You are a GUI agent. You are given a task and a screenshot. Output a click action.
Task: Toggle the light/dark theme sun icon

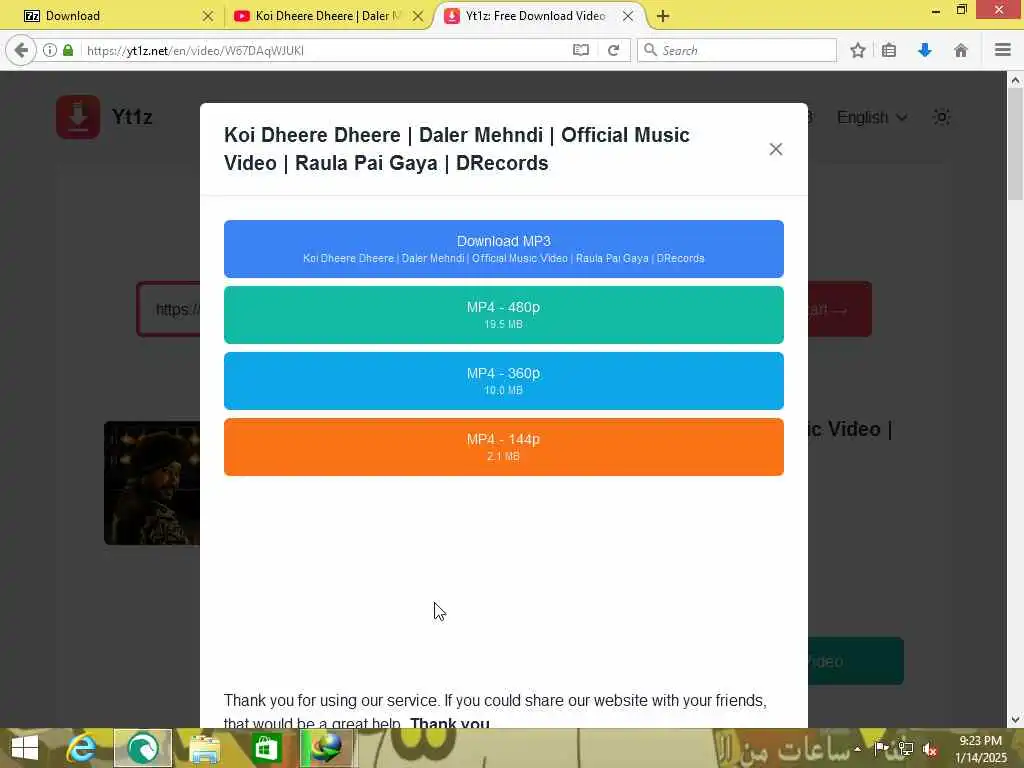click(x=941, y=117)
